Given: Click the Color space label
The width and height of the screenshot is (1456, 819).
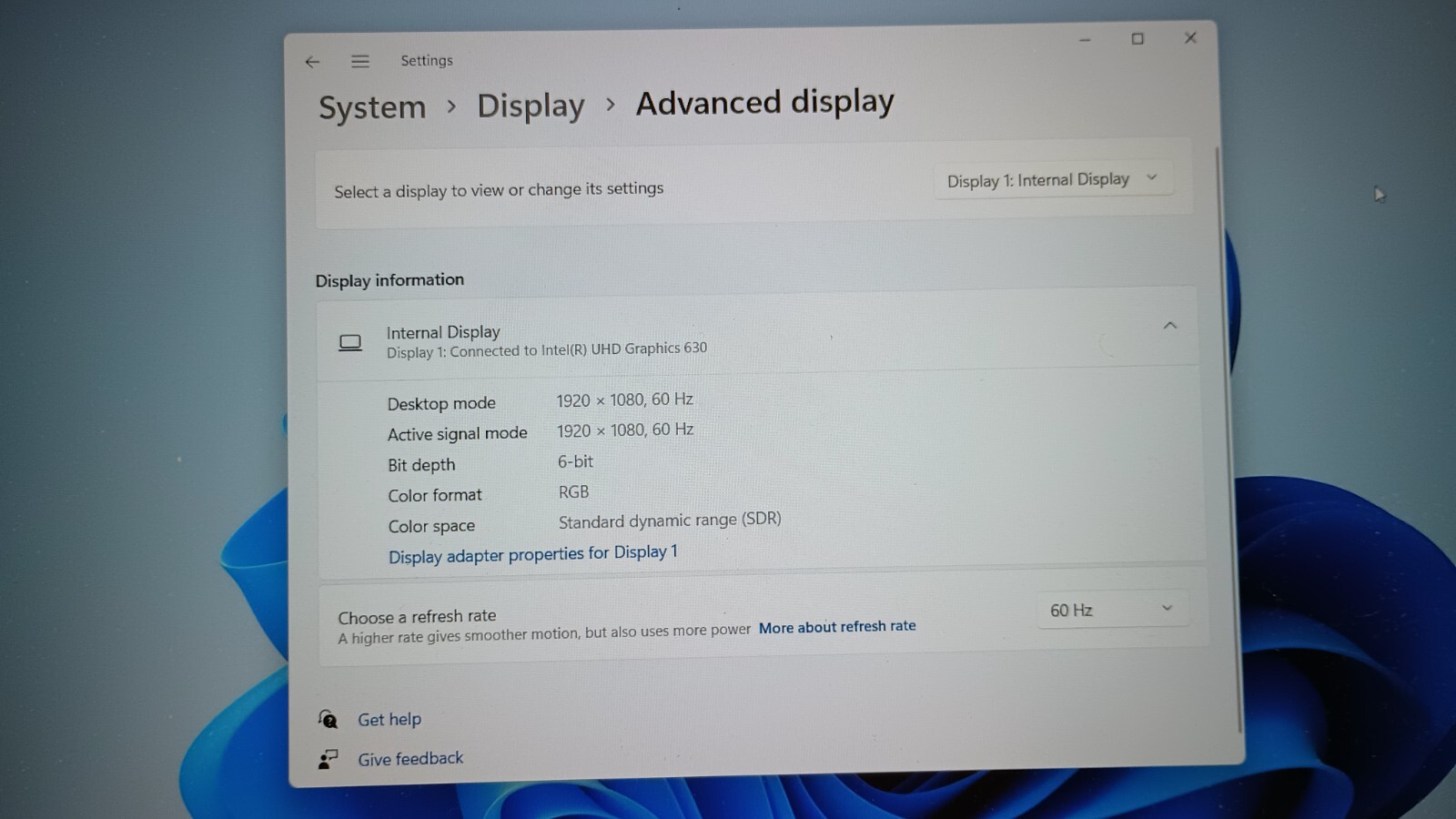Looking at the screenshot, I should coord(431,526).
